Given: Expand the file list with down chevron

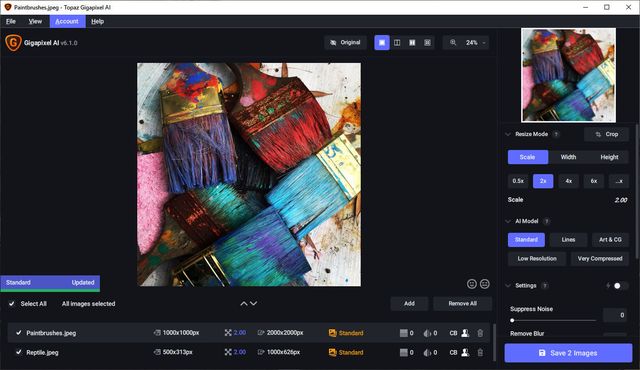Looking at the screenshot, I should tap(253, 304).
